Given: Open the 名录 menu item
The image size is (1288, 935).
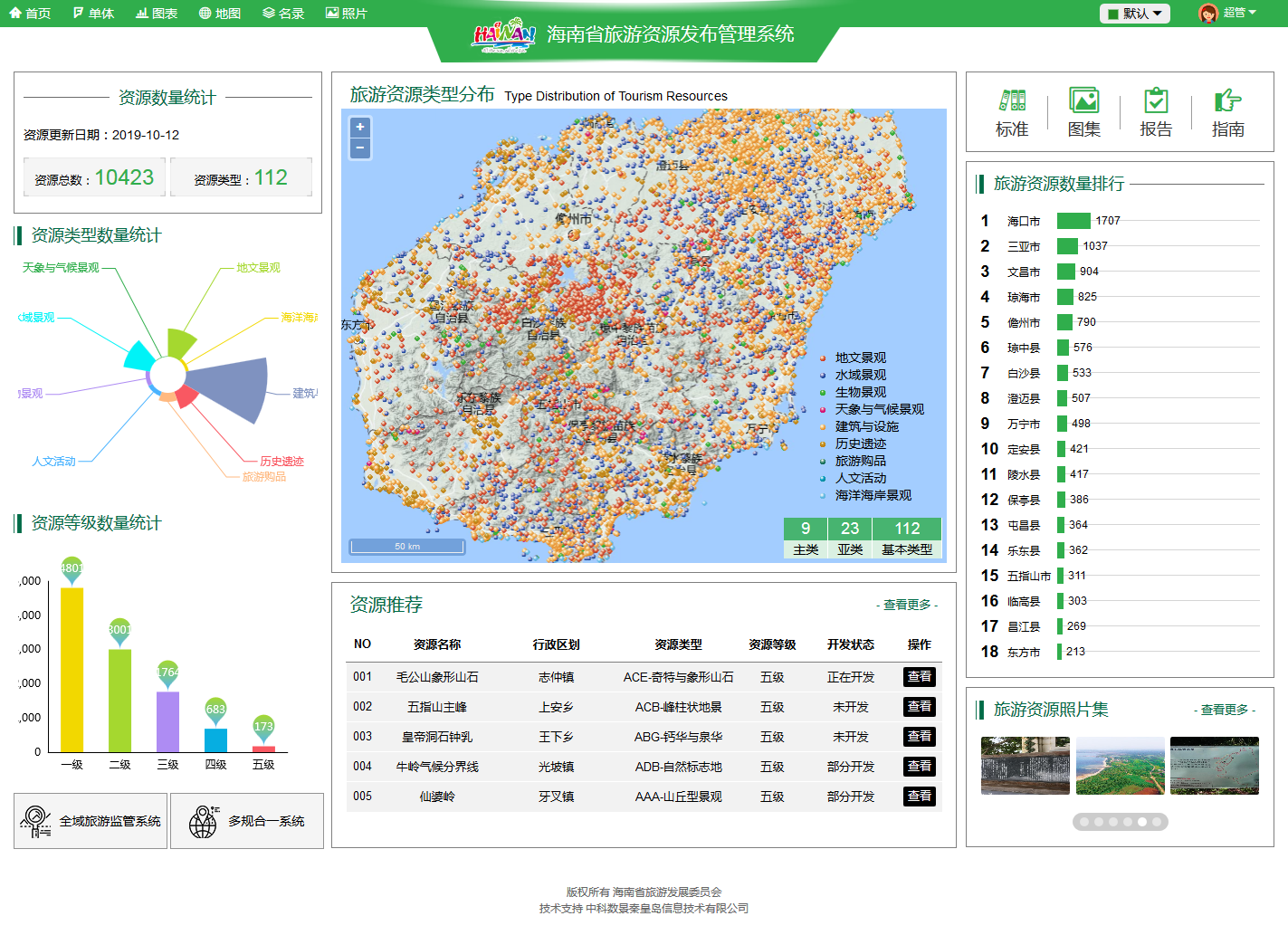Looking at the screenshot, I should coord(283,14).
